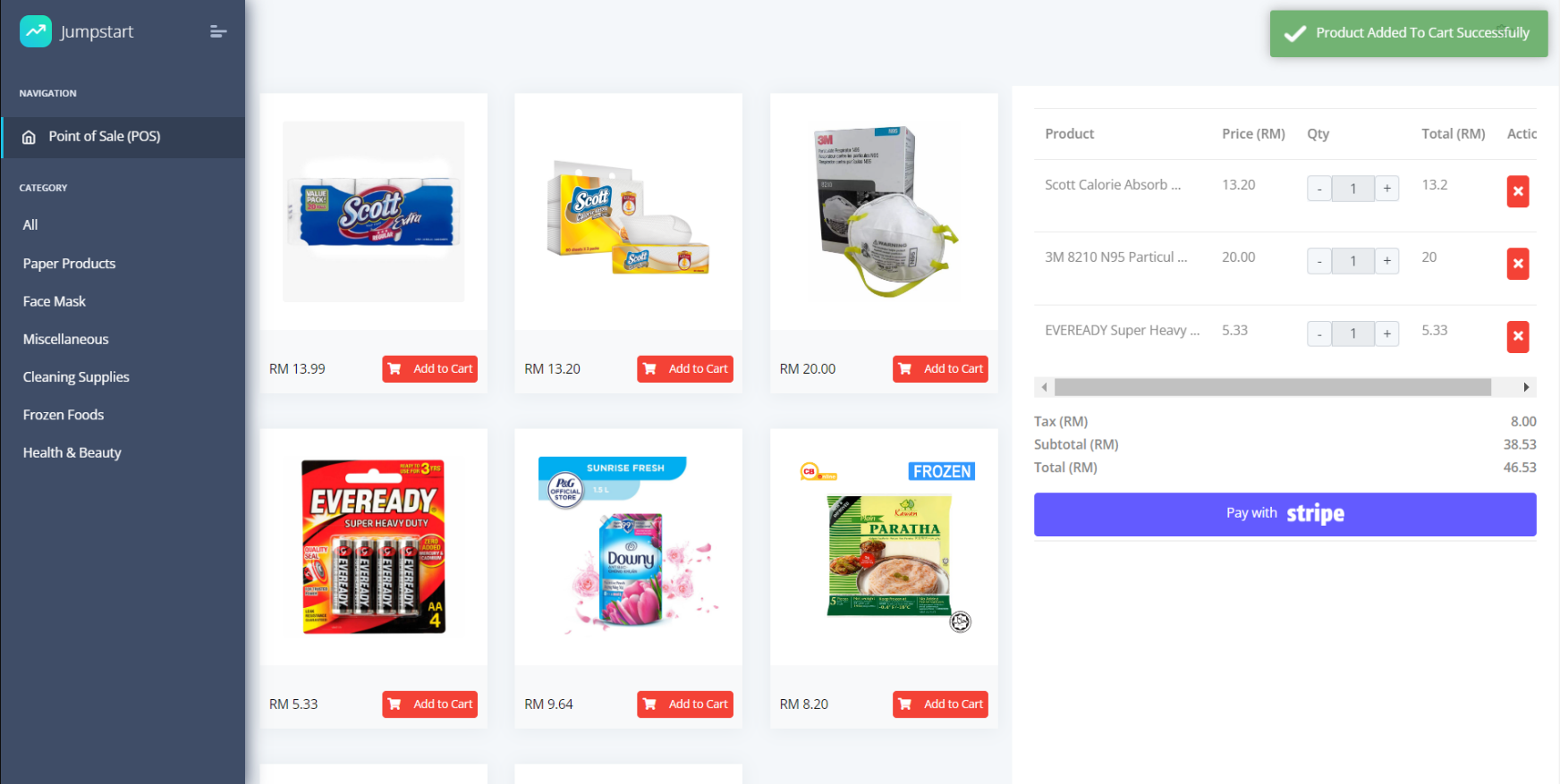This screenshot has height=784, width=1560.
Task: Delete the 3M 8210 N95 cart row
Action: pos(1517,264)
